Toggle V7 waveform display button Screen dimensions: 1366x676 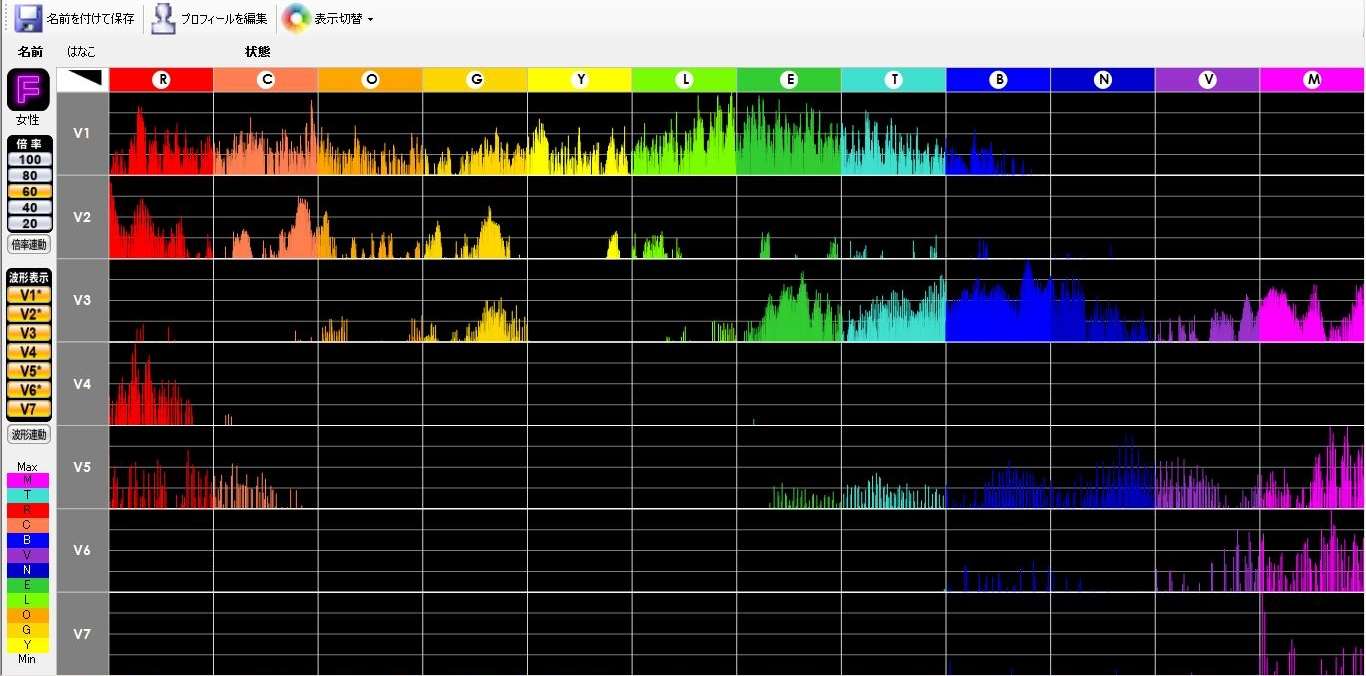(x=28, y=409)
